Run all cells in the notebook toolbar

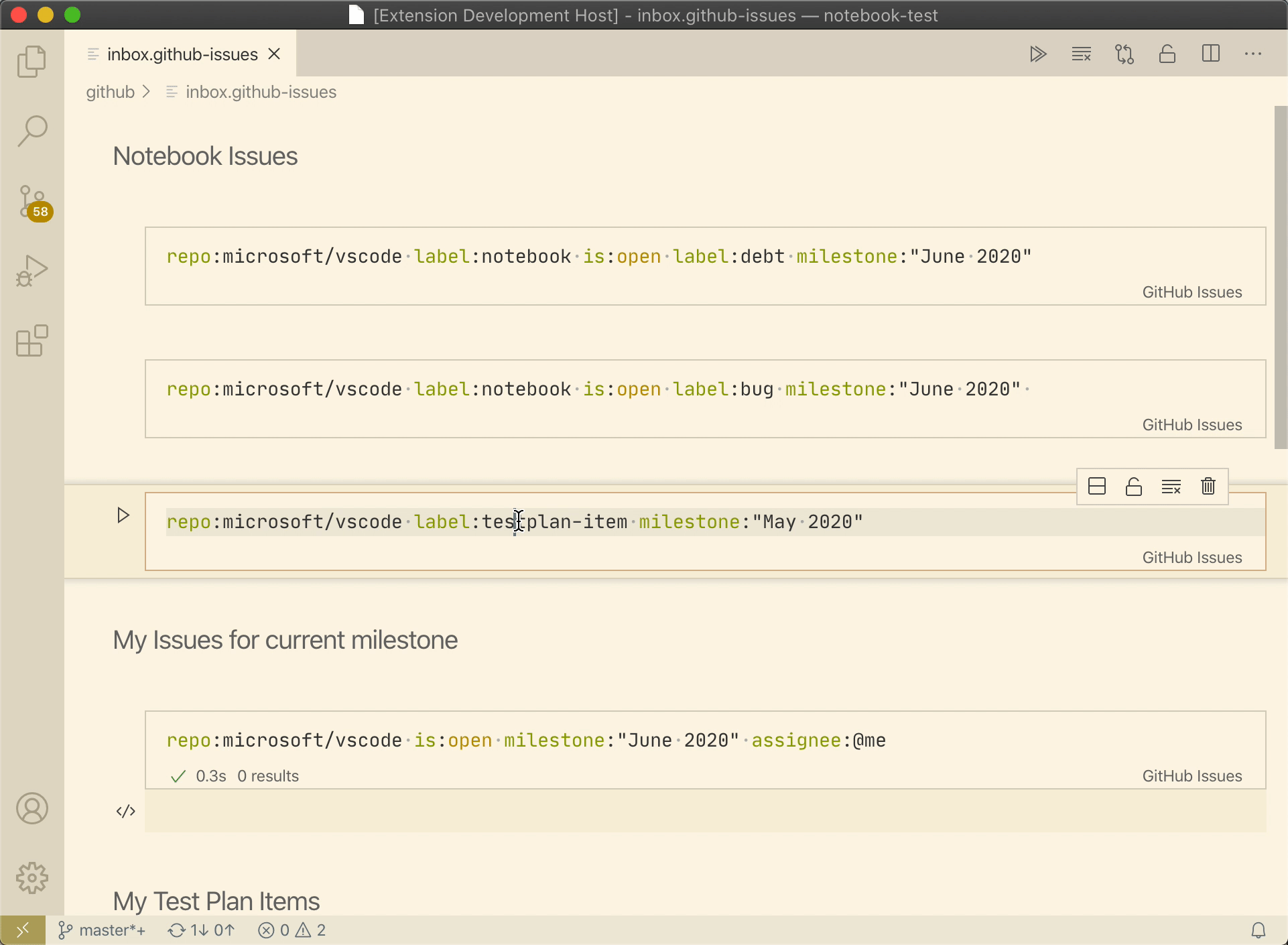pos(1039,54)
